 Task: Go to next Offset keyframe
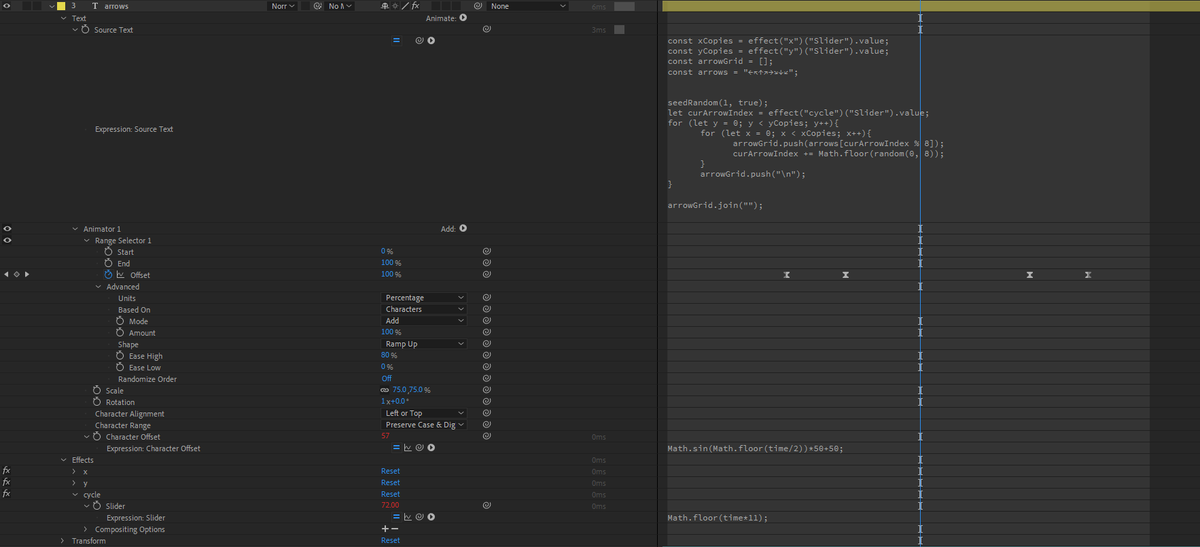pos(26,274)
